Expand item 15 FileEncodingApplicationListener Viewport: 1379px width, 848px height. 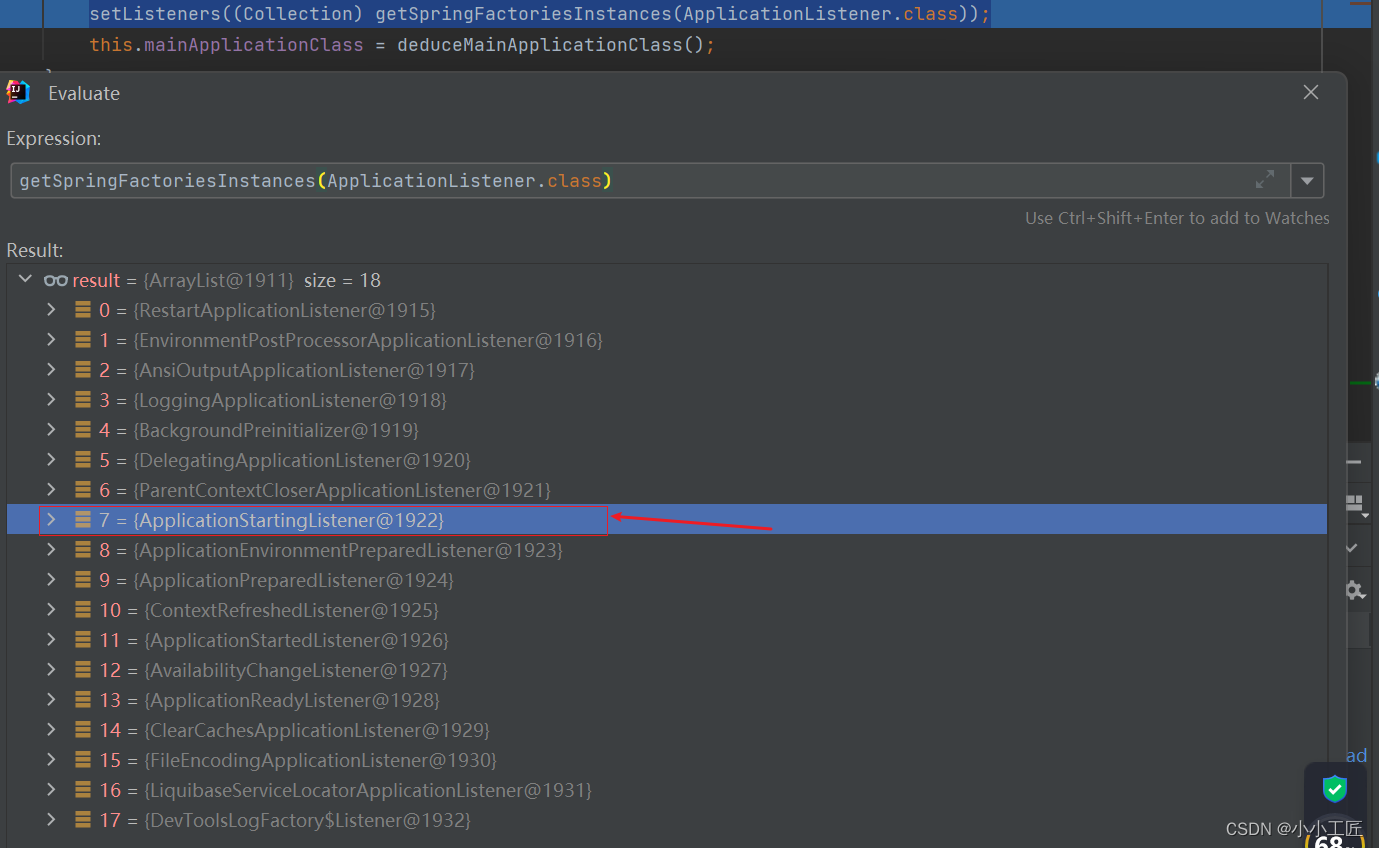pyautogui.click(x=51, y=760)
